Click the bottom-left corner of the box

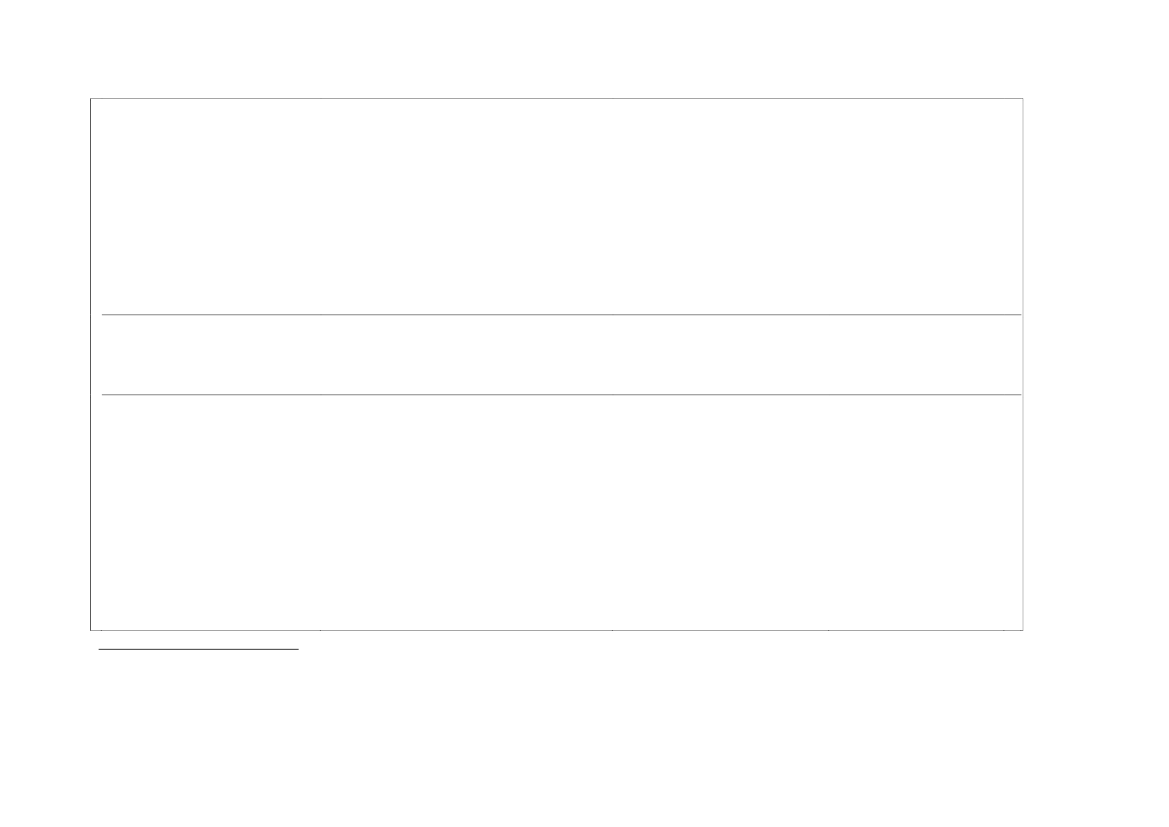[91, 630]
